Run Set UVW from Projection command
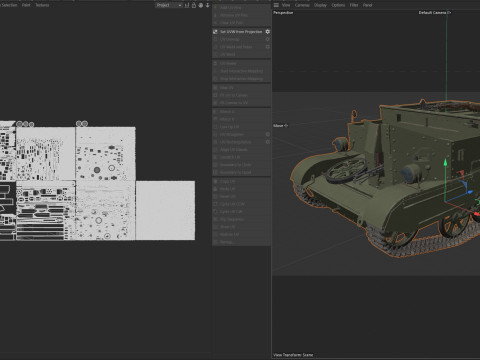This screenshot has width=480, height=360. point(241,32)
